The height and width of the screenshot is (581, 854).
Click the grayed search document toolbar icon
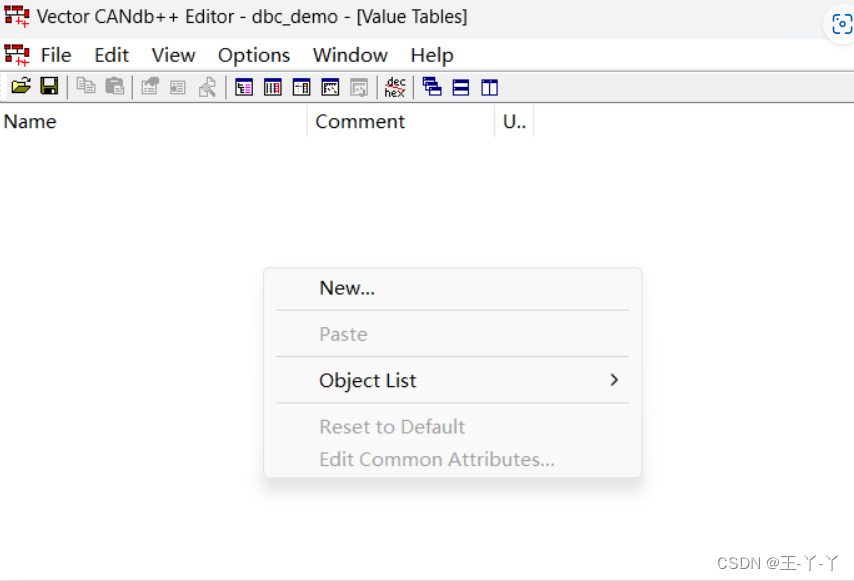(x=207, y=87)
